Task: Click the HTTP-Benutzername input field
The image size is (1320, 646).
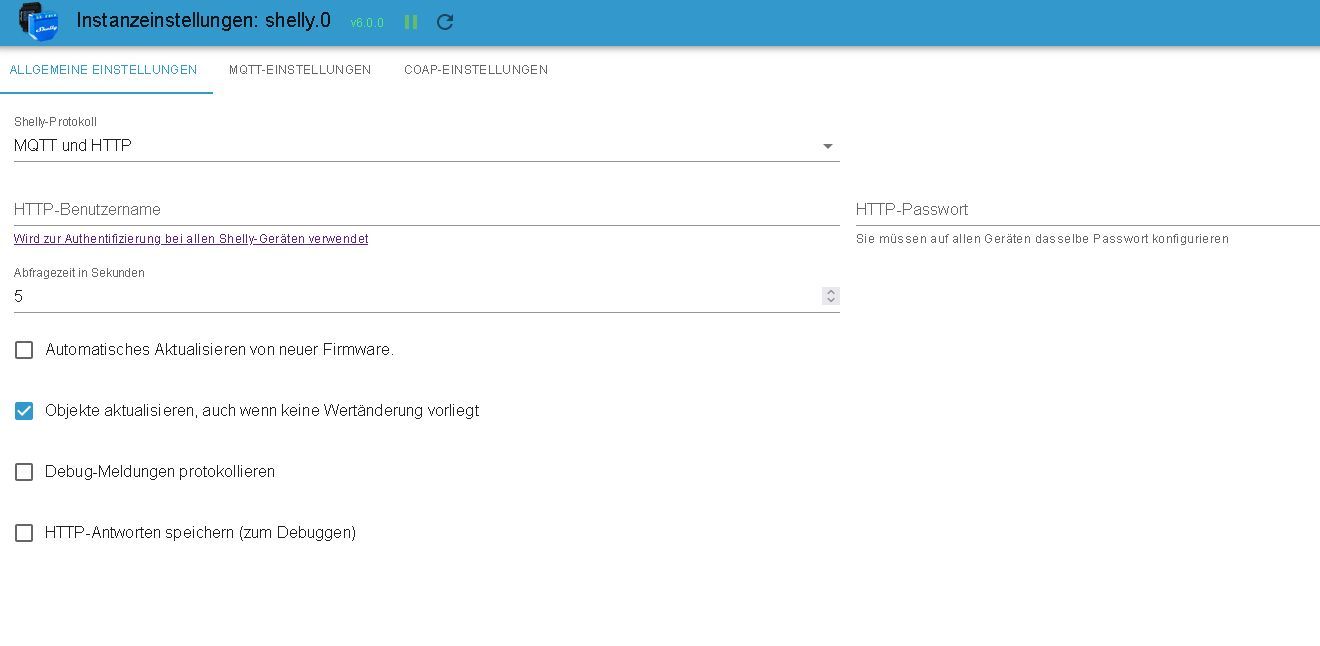Action: [x=420, y=210]
